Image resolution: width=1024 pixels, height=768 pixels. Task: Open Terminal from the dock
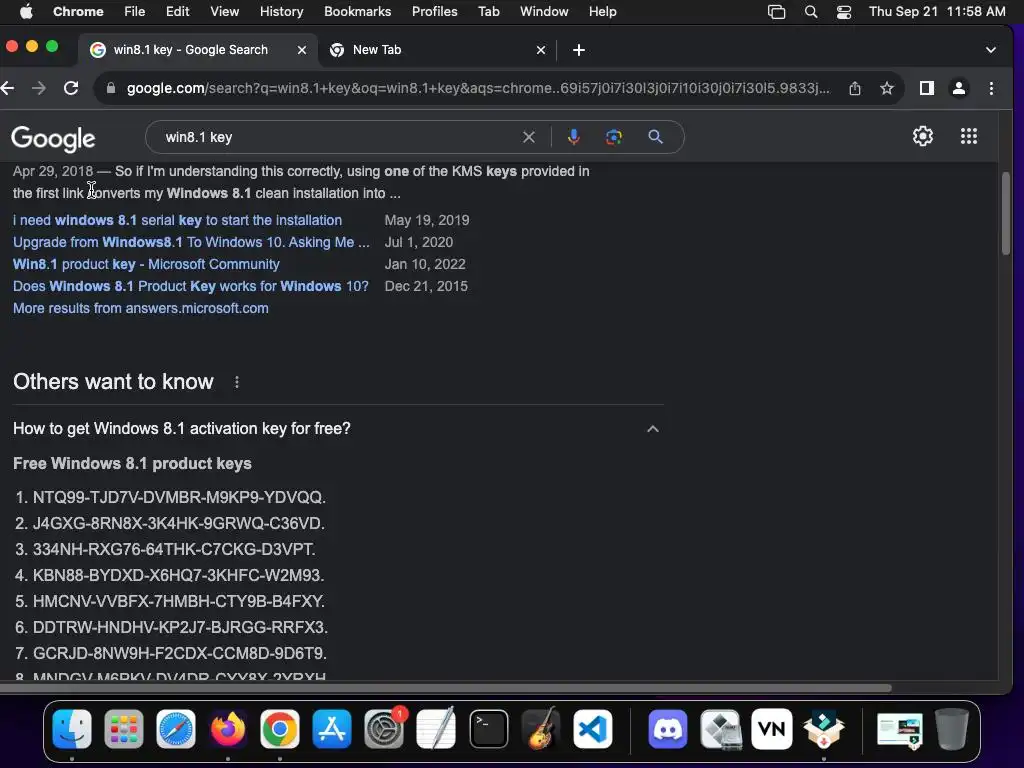[488, 729]
